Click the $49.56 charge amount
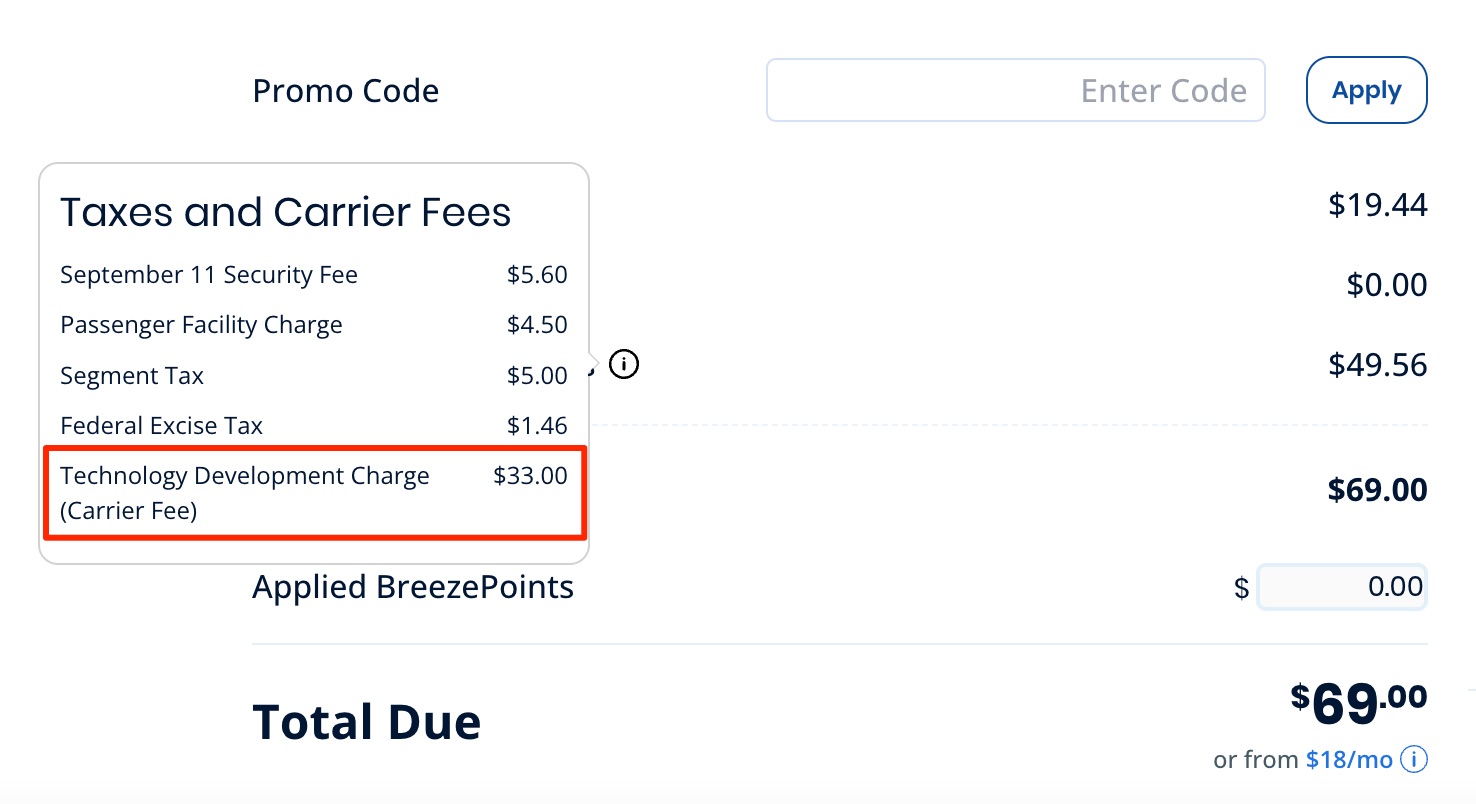Screen dimensions: 1476x804 [1379, 365]
